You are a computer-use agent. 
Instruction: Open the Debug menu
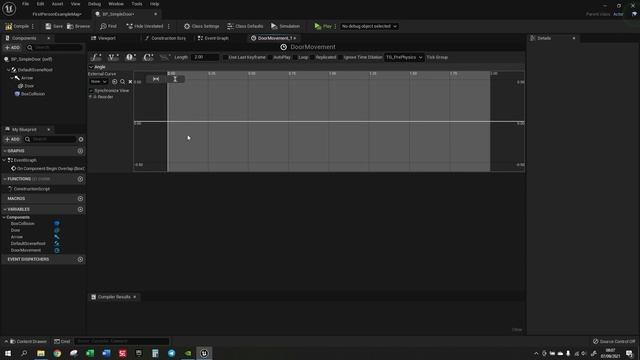pyautogui.click(x=94, y=4)
